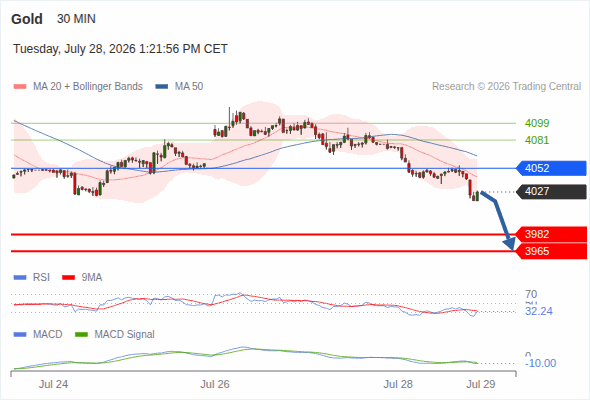Click the red 9MA legend swatch

(68, 278)
